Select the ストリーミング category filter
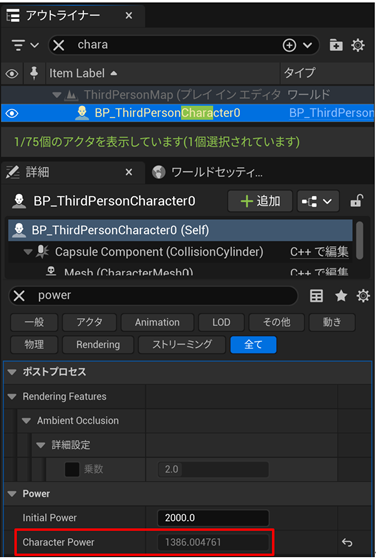This screenshot has width=376, height=558. pos(182,345)
